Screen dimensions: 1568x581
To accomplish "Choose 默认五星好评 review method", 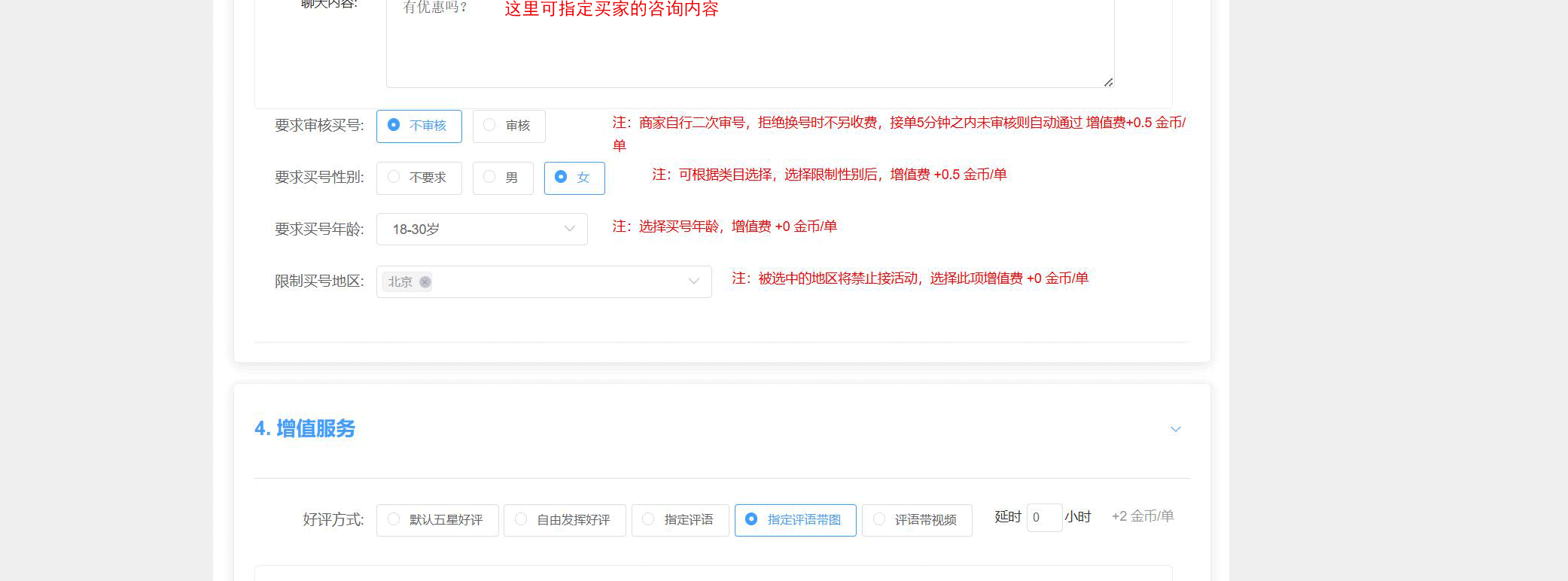I will click(437, 520).
